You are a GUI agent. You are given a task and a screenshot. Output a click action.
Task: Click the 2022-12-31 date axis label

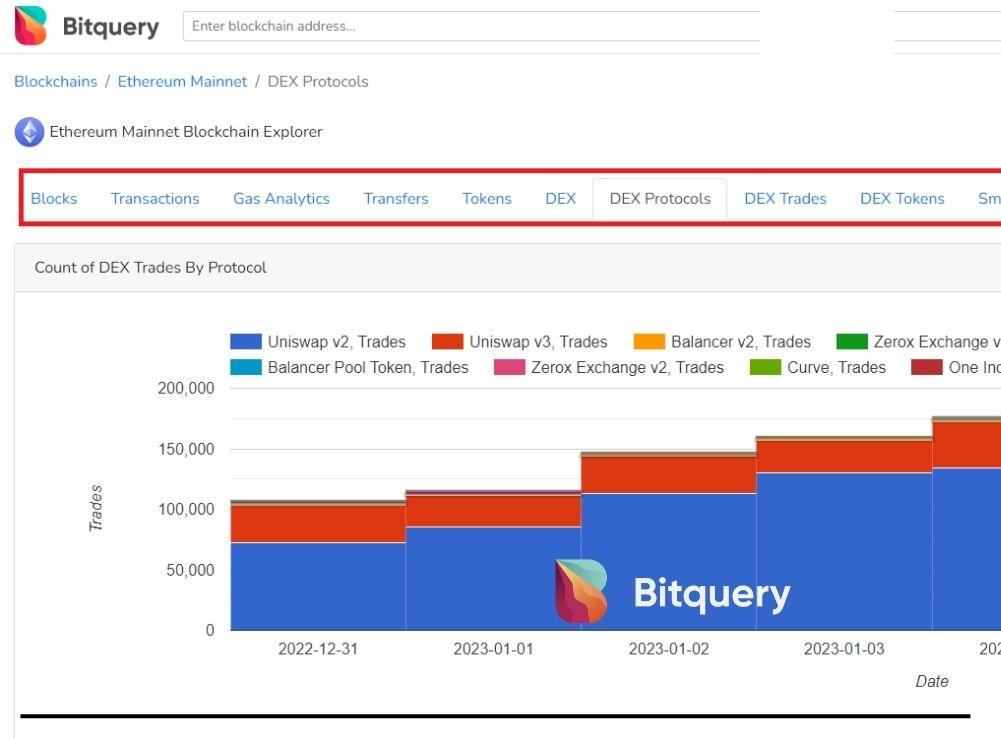318,649
